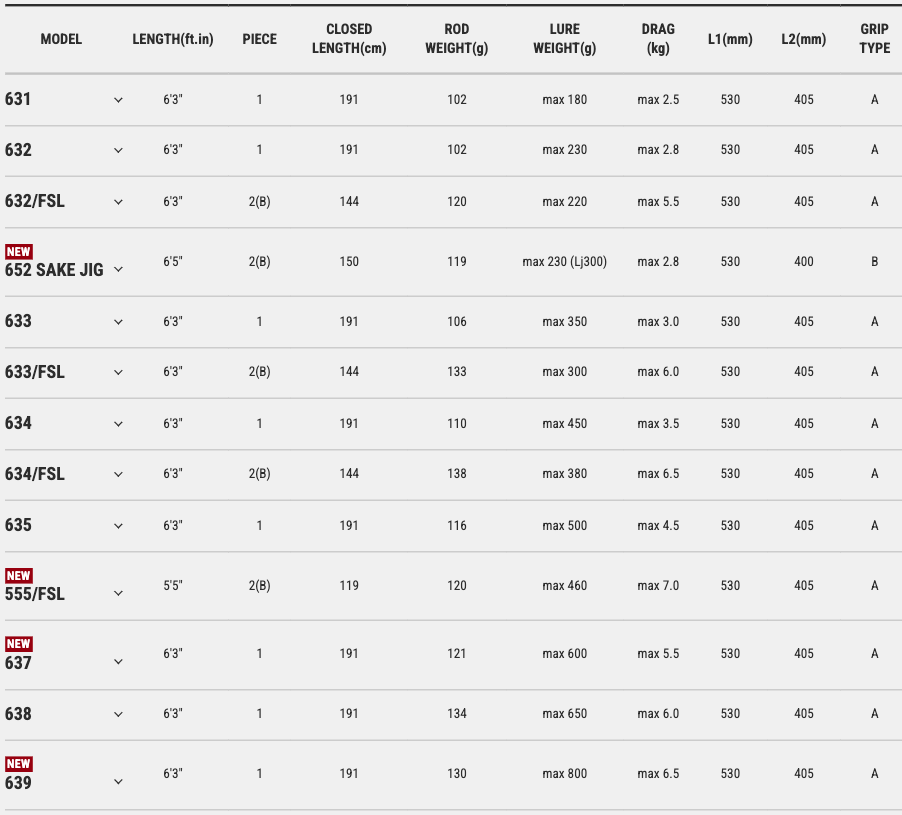Expand the 632/FSL row chevron

click(118, 202)
